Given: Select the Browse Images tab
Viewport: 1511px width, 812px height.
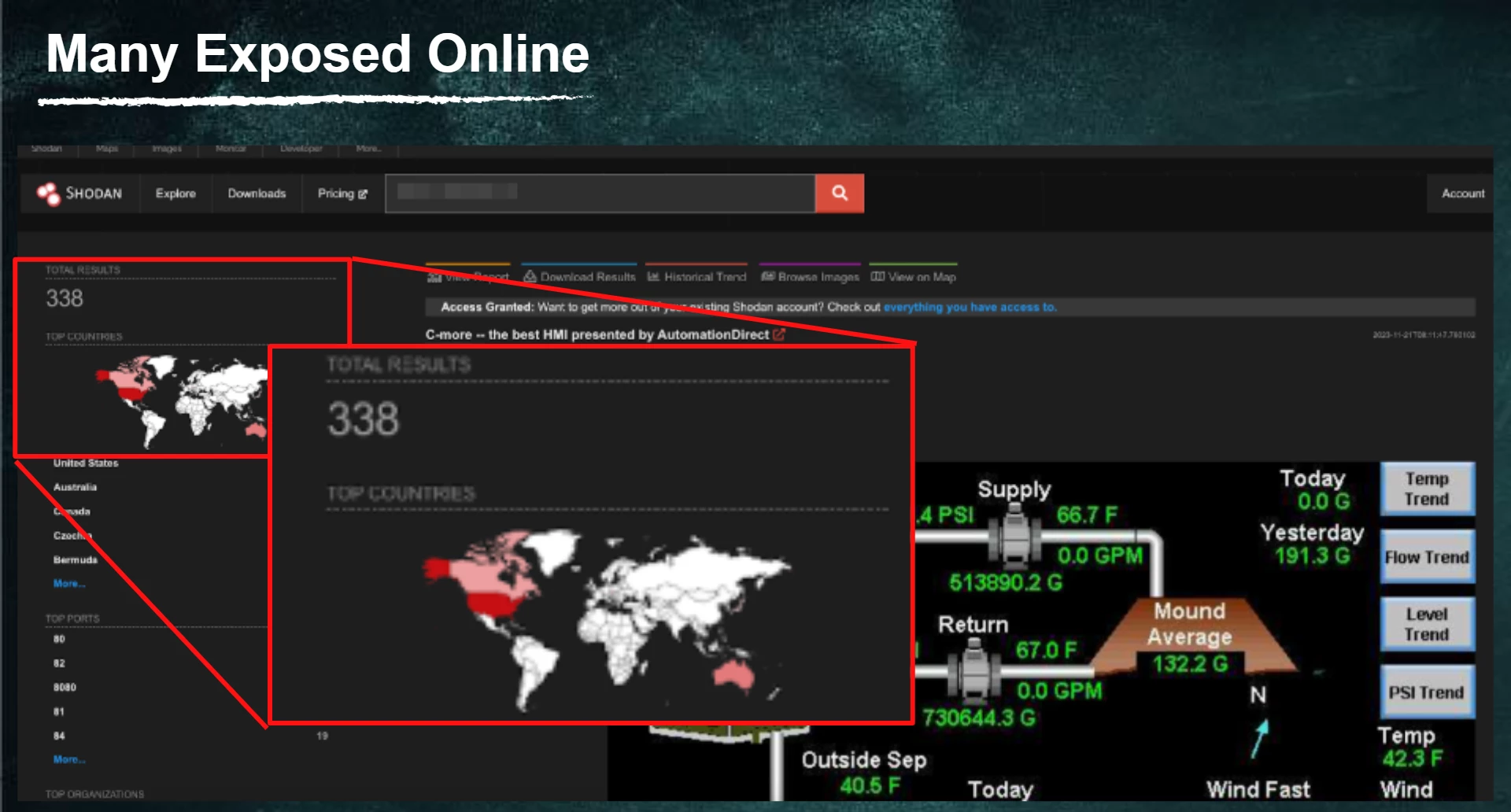Looking at the screenshot, I should 810,277.
